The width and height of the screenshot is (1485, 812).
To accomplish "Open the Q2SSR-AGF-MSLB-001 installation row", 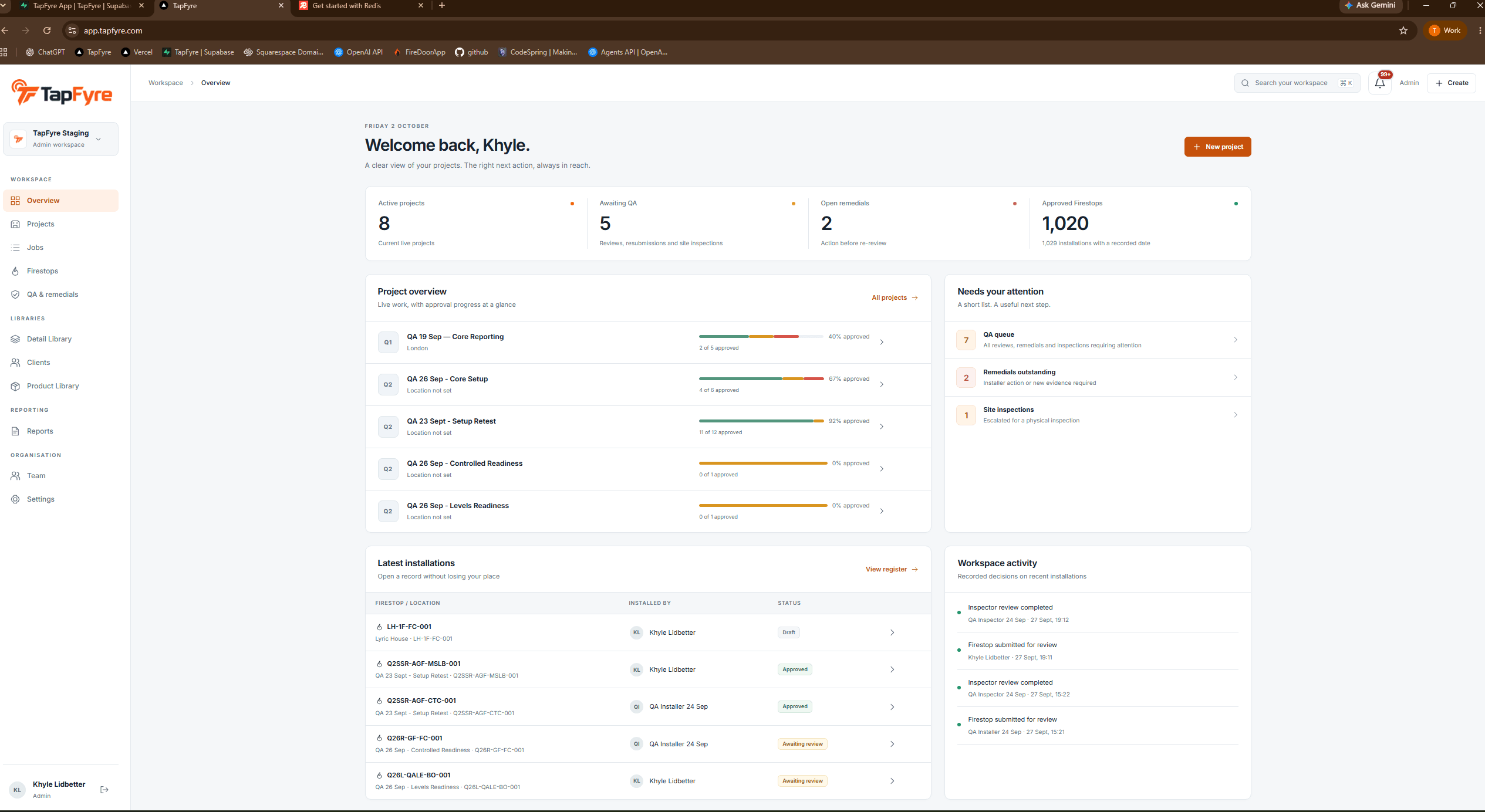I will pos(648,669).
